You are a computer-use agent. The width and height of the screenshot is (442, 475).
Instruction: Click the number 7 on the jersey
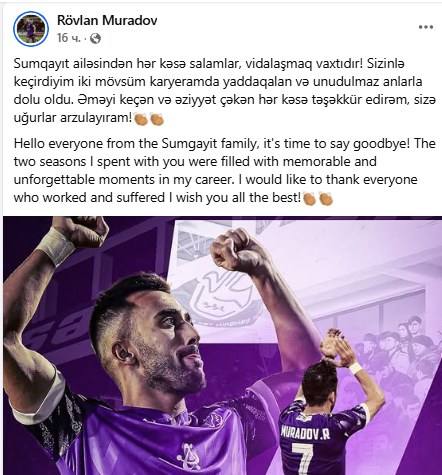[x=303, y=460]
